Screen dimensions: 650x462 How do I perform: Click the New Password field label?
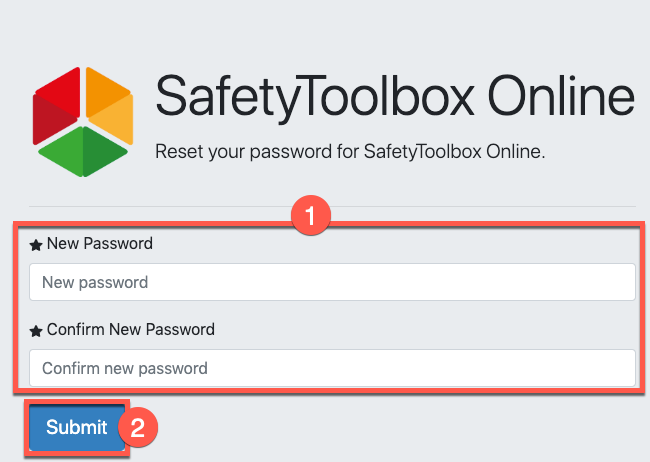[x=99, y=244]
